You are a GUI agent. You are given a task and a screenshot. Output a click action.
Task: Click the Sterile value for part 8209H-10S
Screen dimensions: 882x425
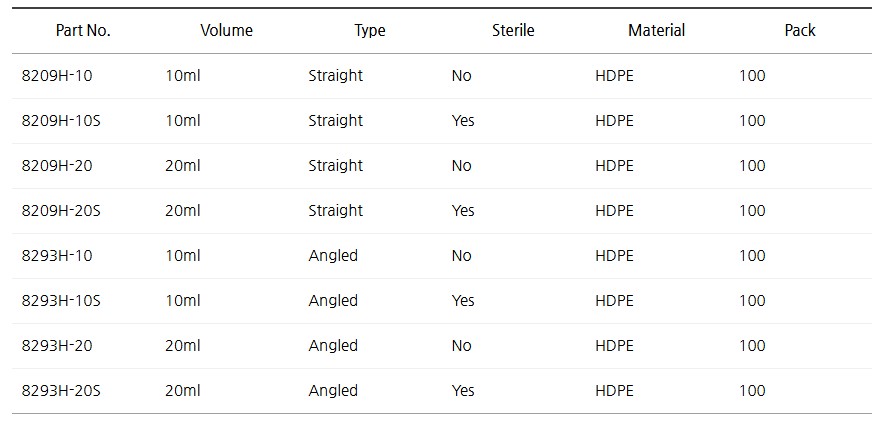click(x=463, y=121)
